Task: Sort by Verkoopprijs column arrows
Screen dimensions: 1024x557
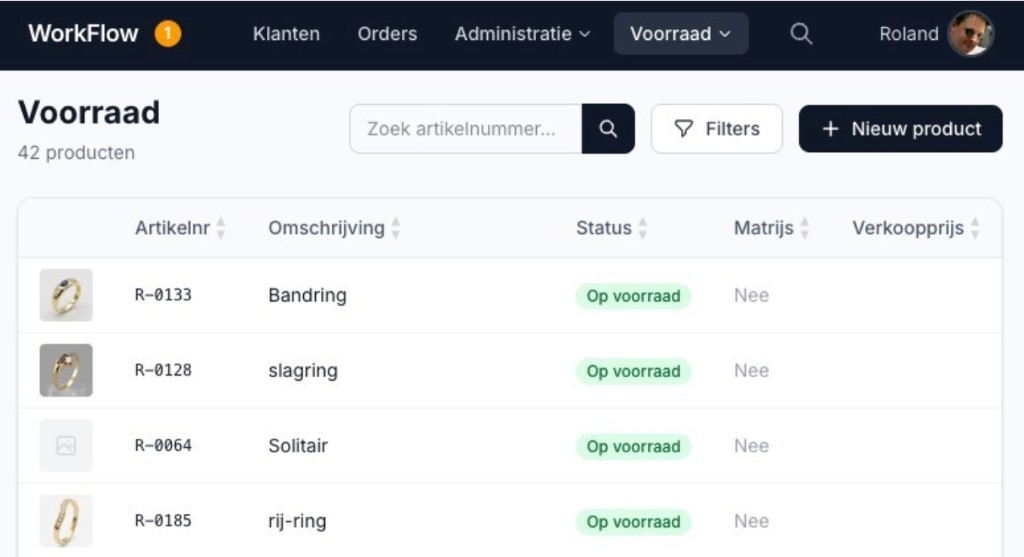Action: point(975,228)
